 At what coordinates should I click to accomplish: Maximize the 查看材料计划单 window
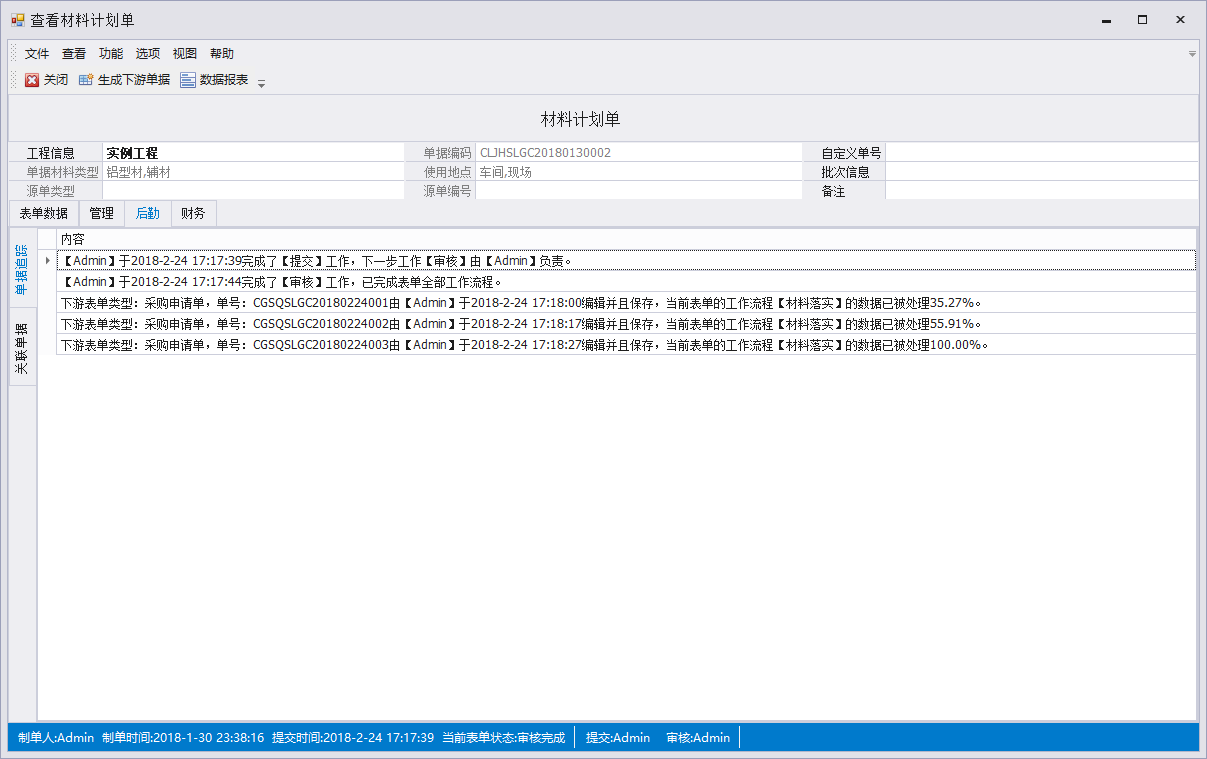click(1142, 20)
